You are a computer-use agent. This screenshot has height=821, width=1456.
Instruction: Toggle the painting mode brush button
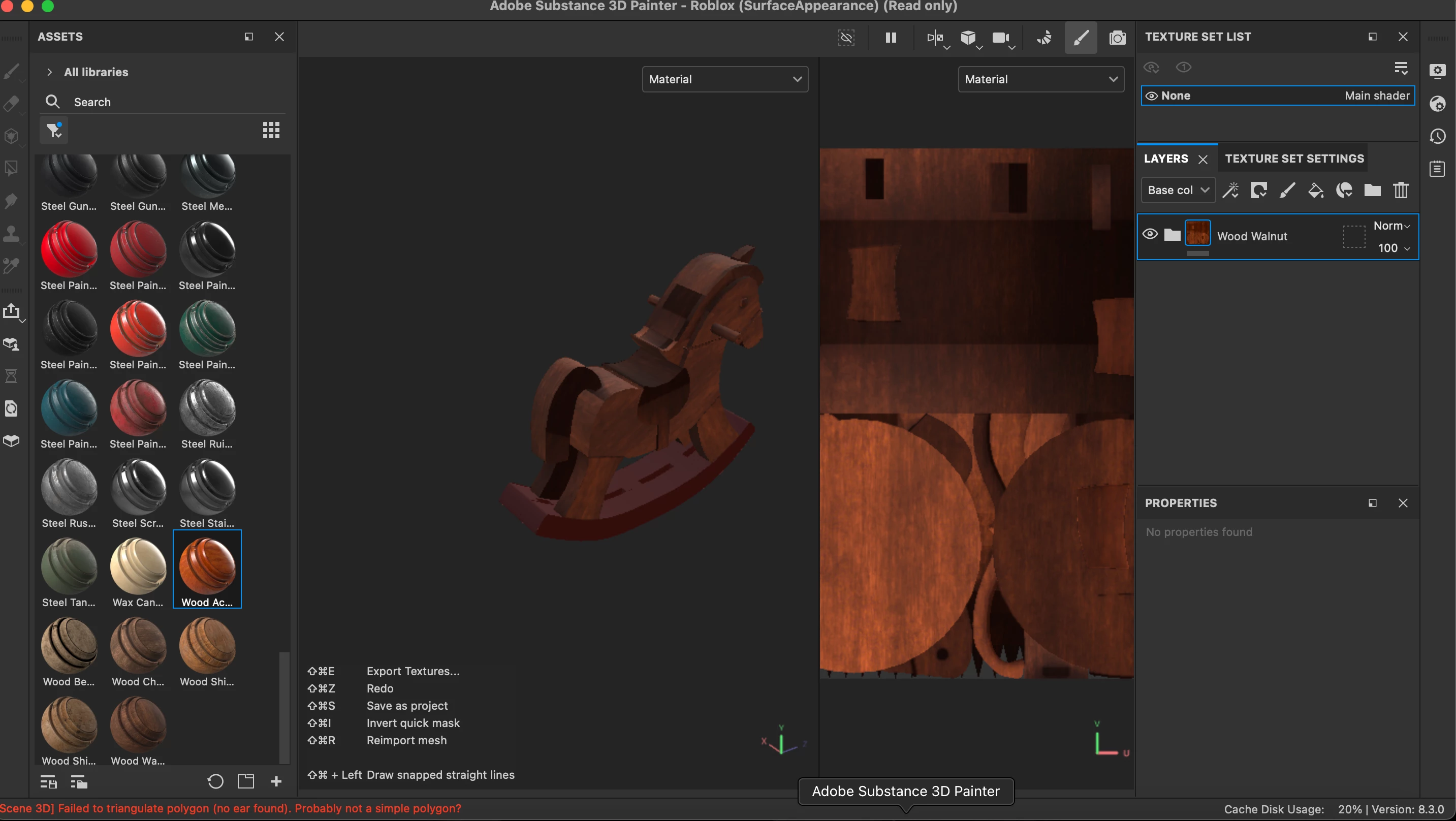tap(1081, 38)
